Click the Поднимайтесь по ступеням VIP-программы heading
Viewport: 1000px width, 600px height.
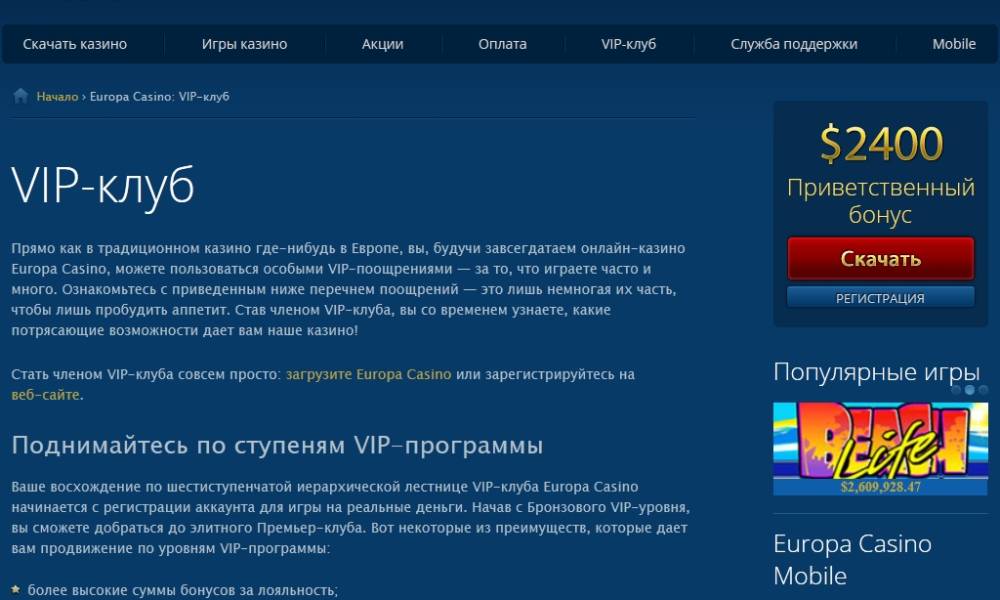tap(277, 445)
